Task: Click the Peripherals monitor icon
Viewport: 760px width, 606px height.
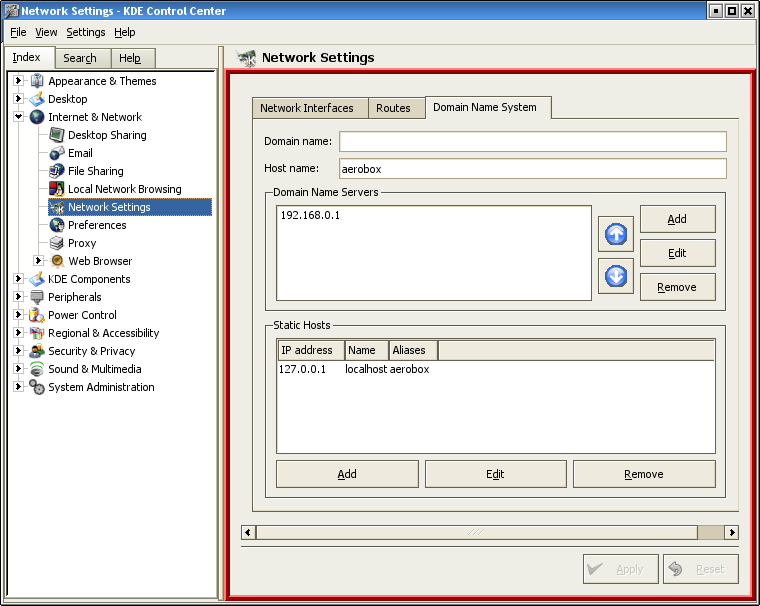Action: (x=37, y=297)
